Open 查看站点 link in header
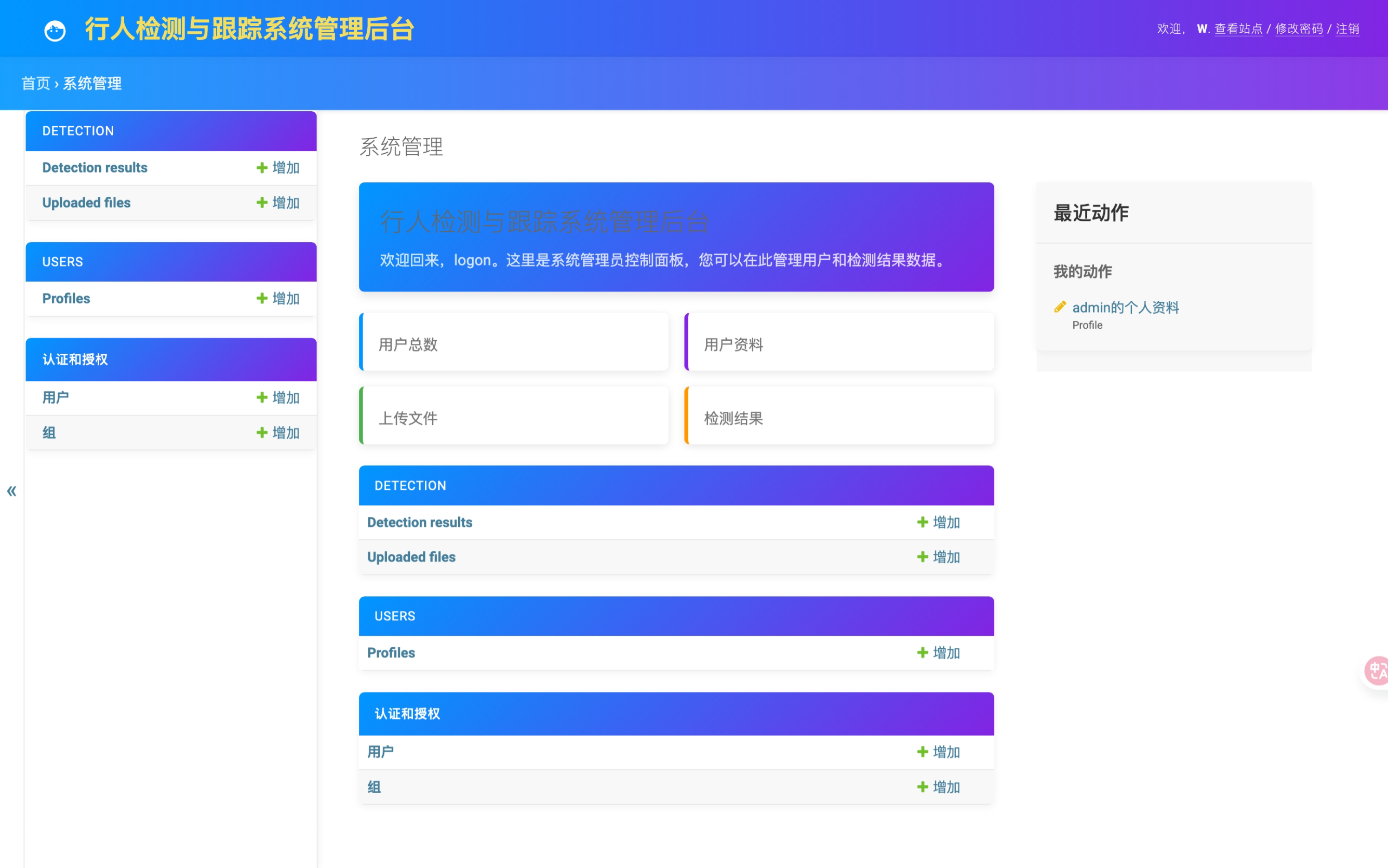1388x868 pixels. click(1238, 29)
